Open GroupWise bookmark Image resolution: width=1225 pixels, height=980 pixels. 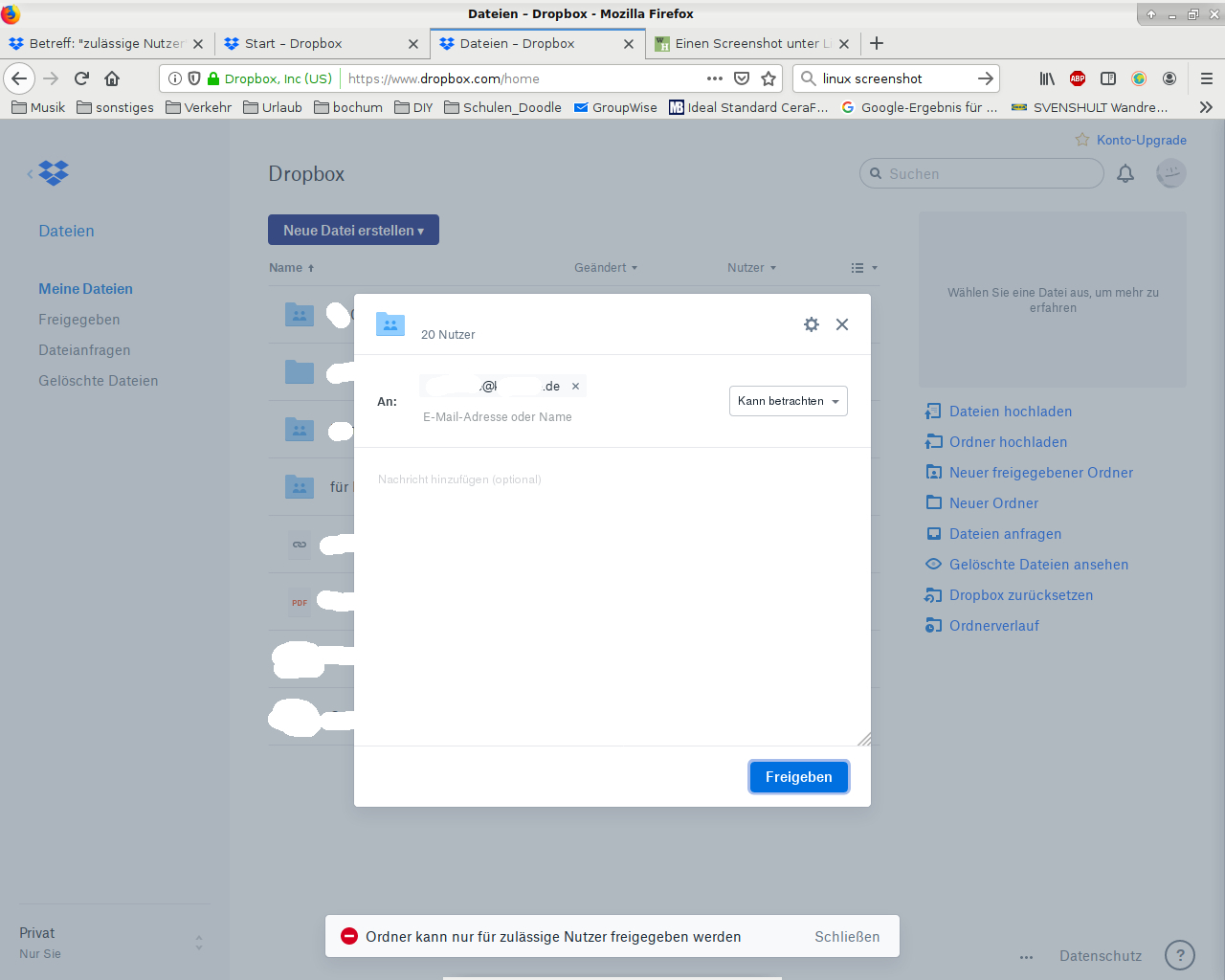pos(615,107)
